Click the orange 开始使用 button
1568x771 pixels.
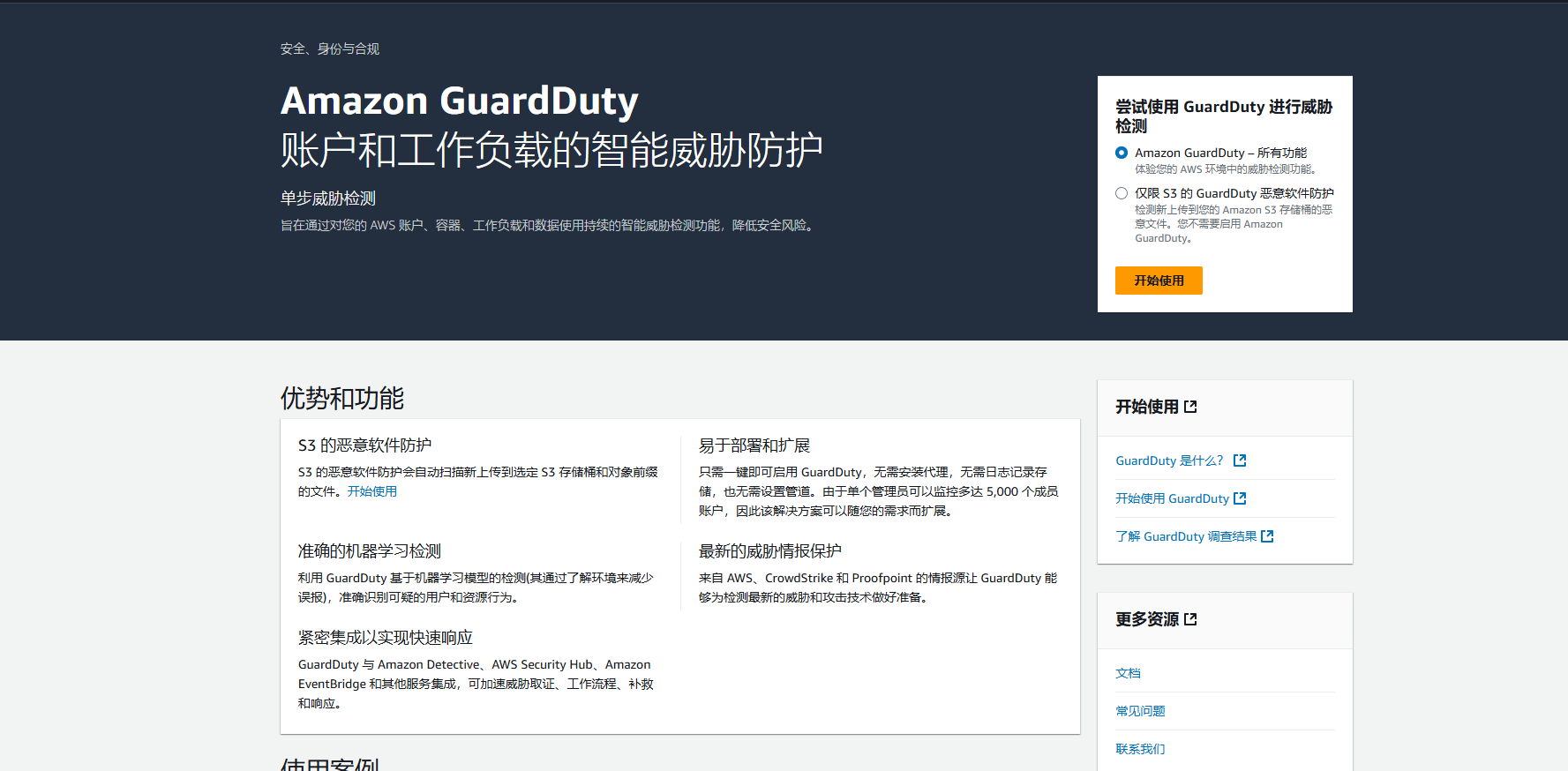click(x=1159, y=281)
